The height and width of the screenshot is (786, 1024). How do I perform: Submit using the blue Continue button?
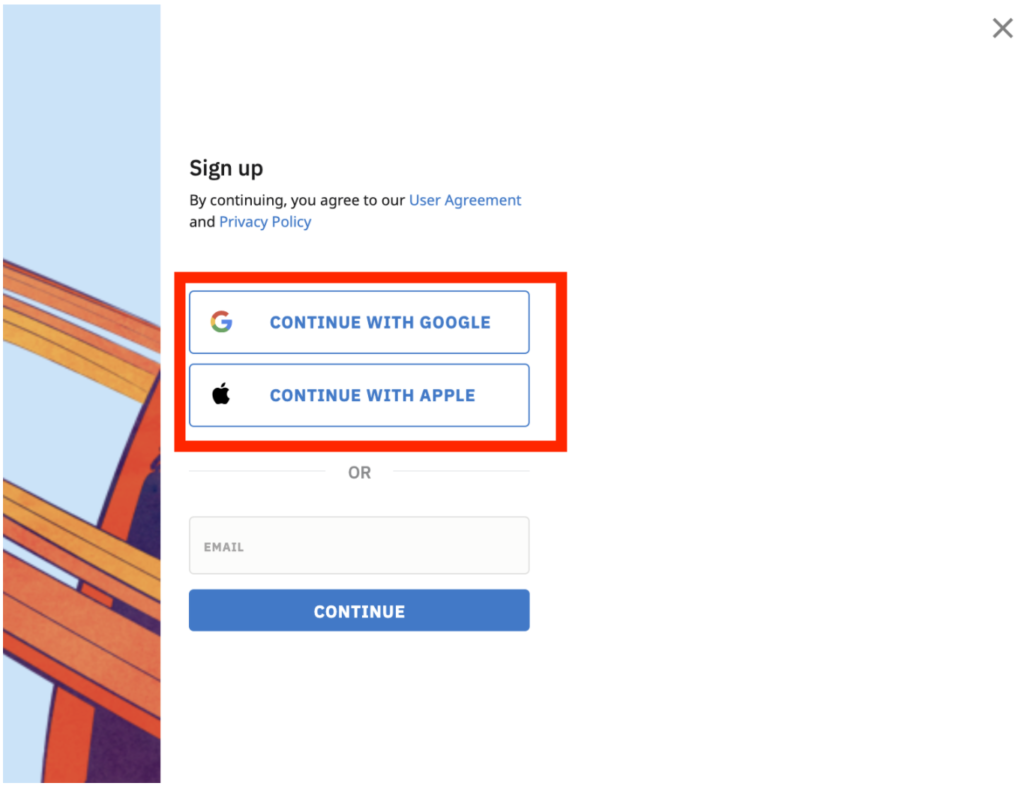(359, 610)
